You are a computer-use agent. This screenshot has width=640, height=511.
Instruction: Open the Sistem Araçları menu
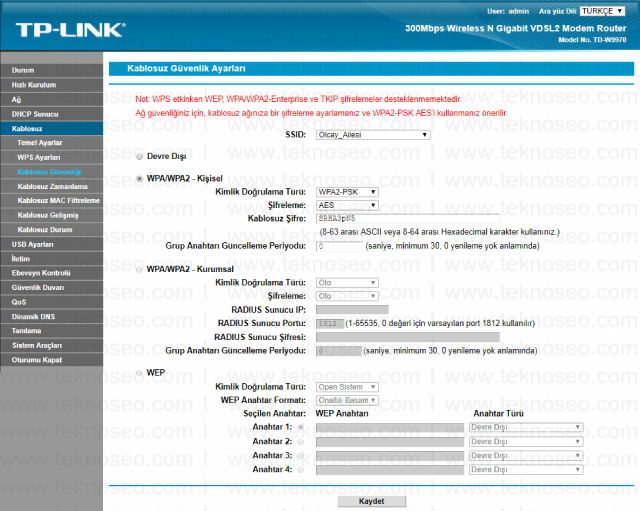pos(51,346)
